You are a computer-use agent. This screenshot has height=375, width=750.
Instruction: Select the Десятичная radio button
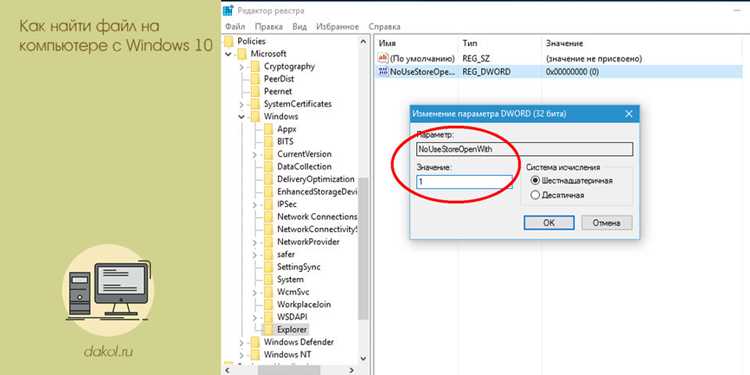tap(535, 195)
